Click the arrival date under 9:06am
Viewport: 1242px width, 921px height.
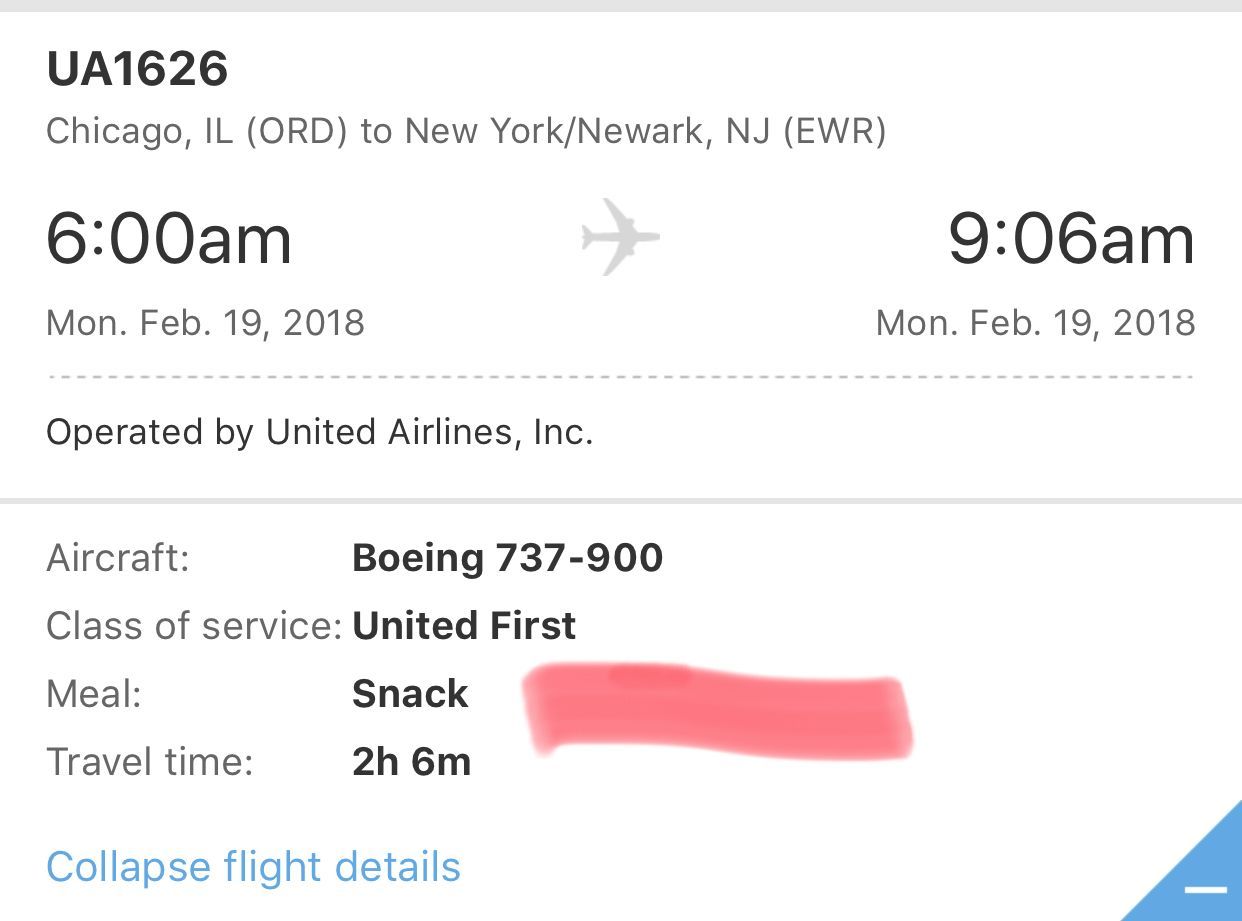[1035, 323]
